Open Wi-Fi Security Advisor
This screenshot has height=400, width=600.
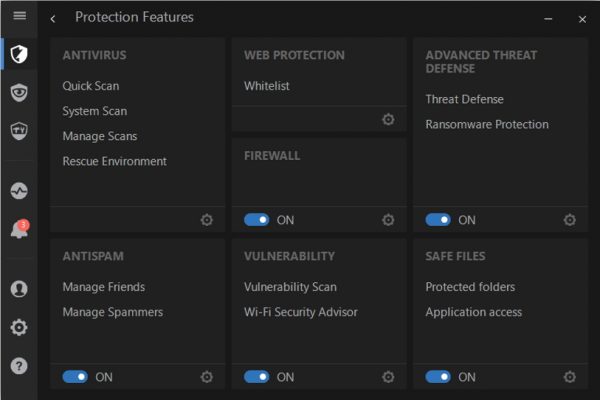301,312
